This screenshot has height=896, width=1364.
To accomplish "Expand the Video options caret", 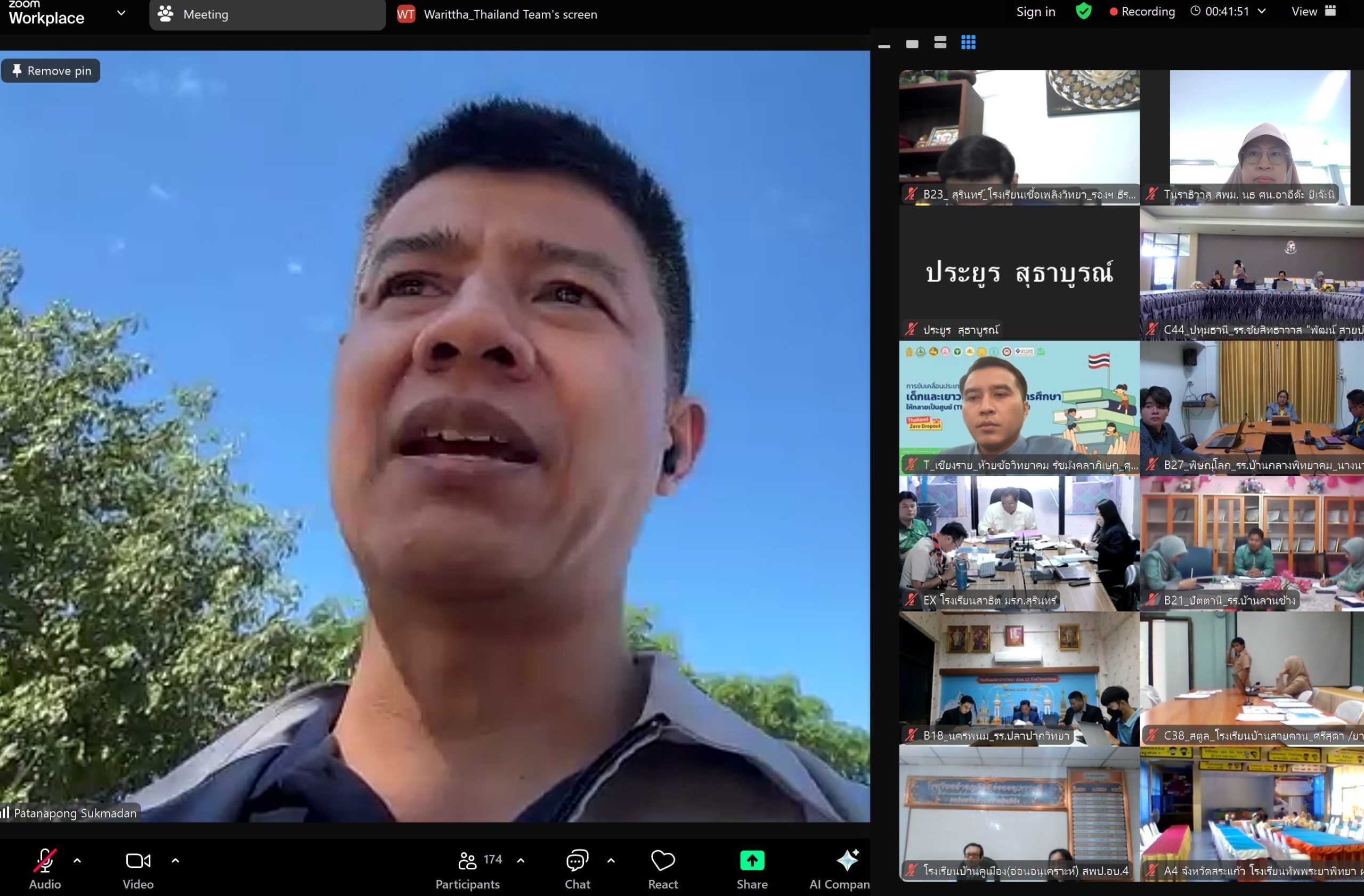I will (175, 860).
